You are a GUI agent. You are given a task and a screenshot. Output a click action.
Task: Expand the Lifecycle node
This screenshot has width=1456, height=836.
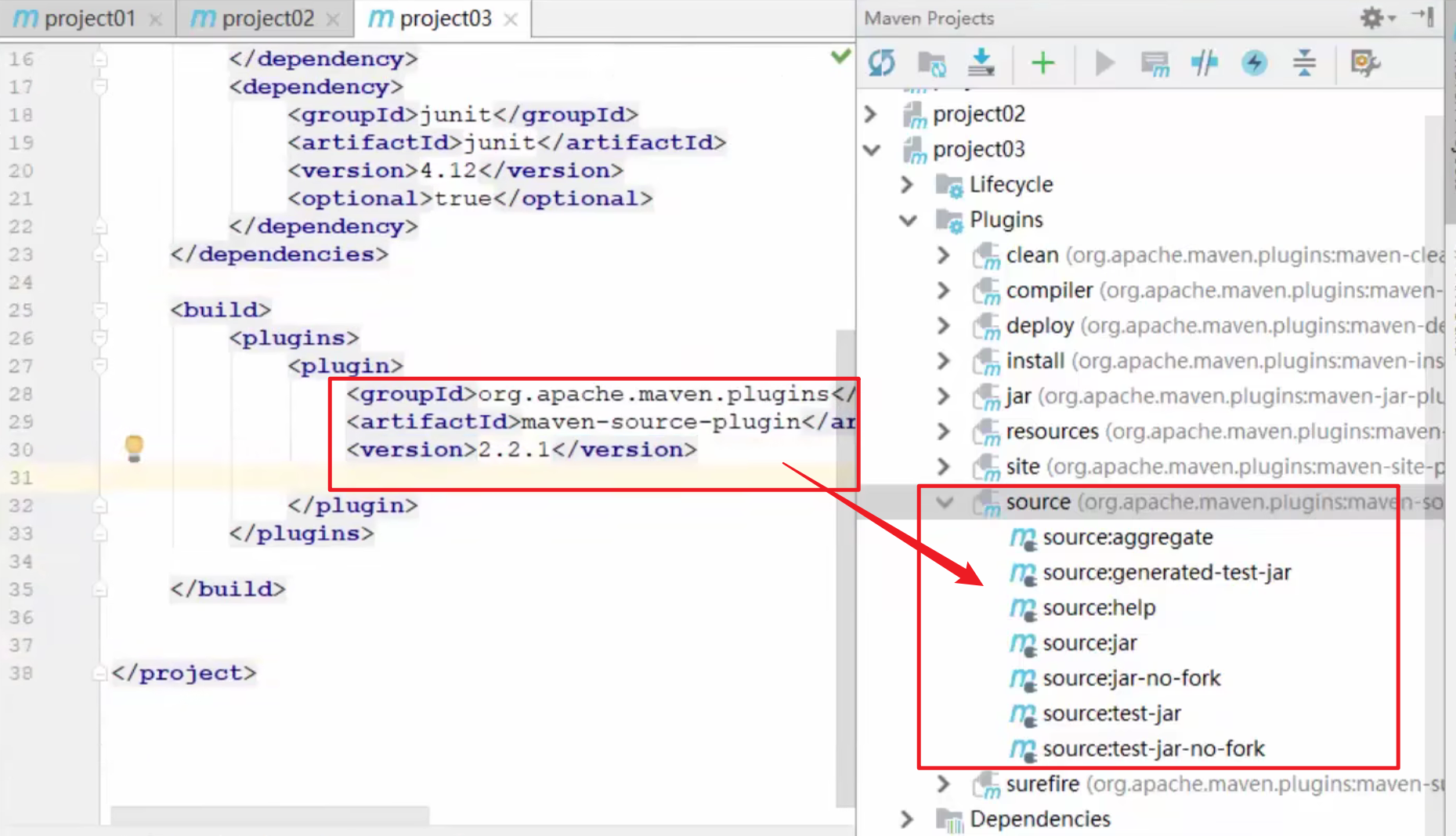(x=907, y=185)
